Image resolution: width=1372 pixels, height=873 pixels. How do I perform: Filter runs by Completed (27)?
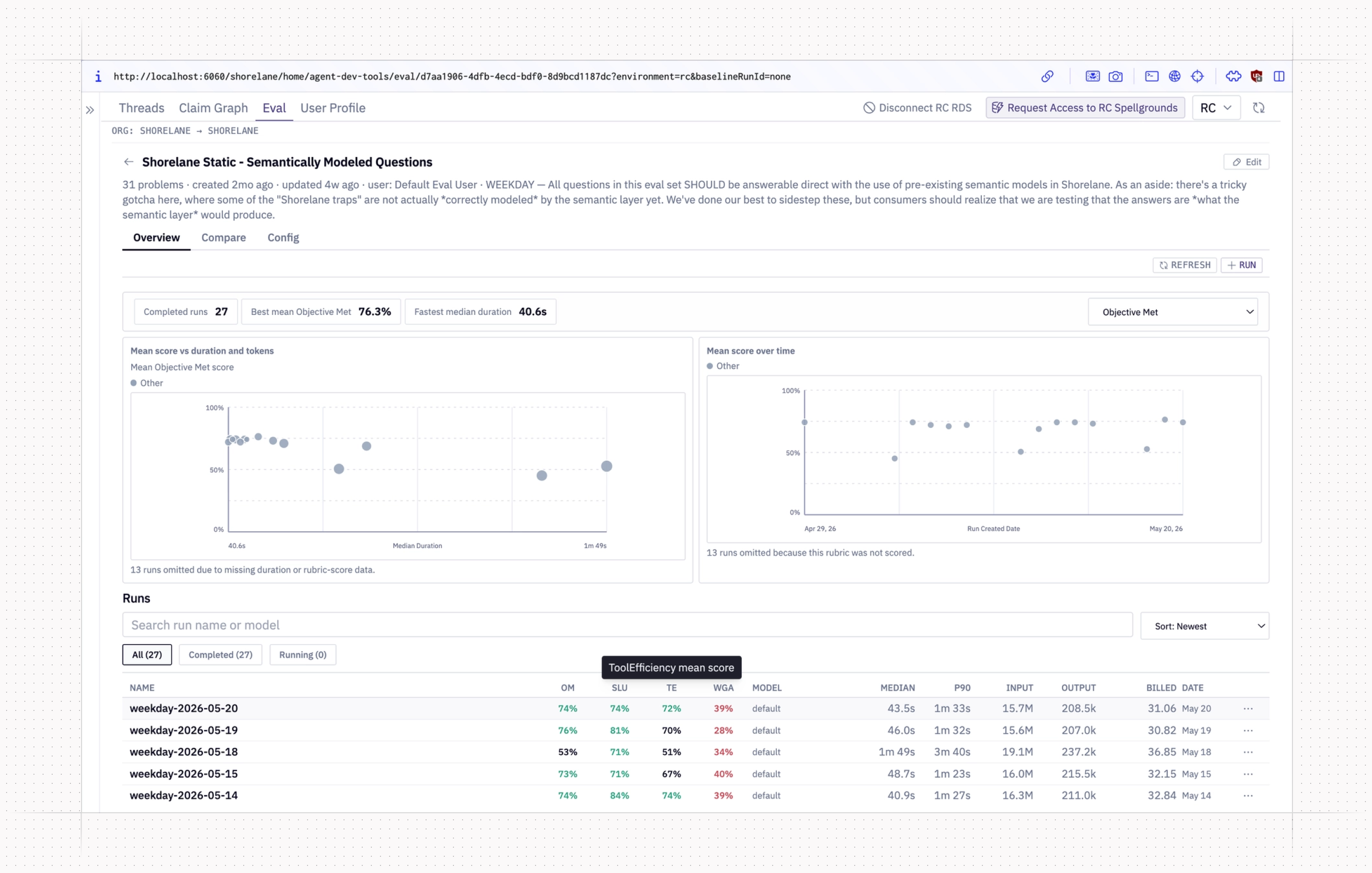tap(220, 654)
